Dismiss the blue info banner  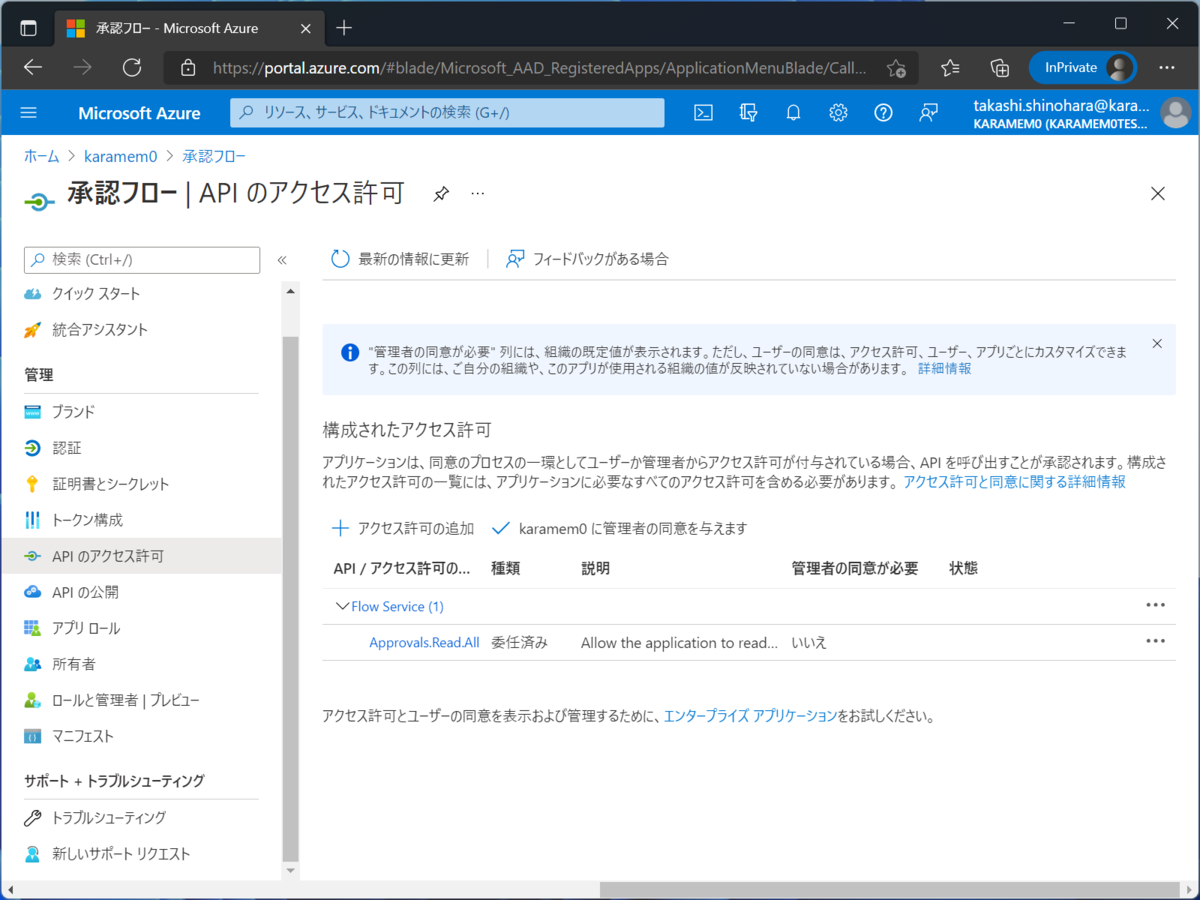pos(1157,344)
